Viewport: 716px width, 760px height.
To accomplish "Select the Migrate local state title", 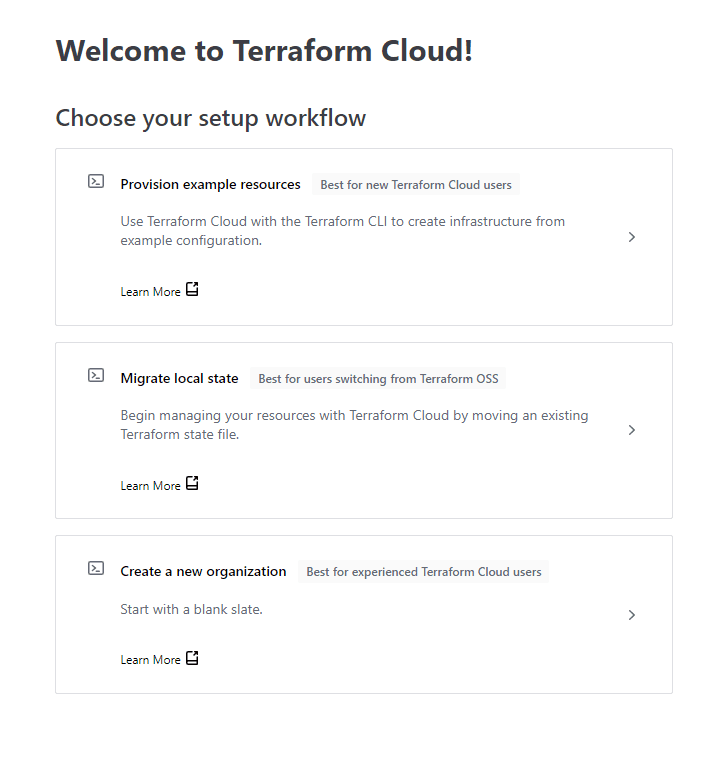I will 179,379.
